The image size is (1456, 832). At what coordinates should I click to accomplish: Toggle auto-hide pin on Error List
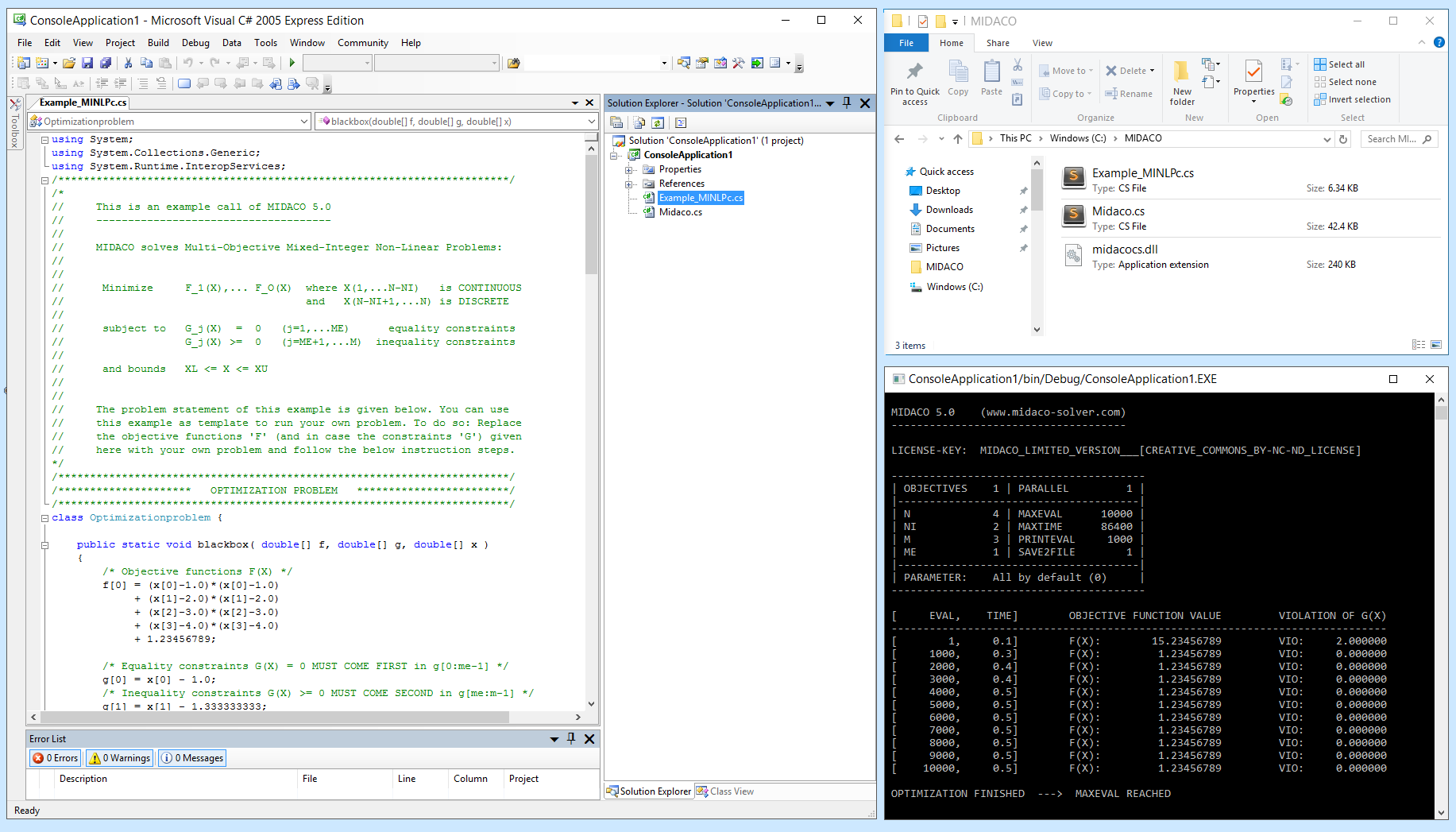pyautogui.click(x=571, y=738)
